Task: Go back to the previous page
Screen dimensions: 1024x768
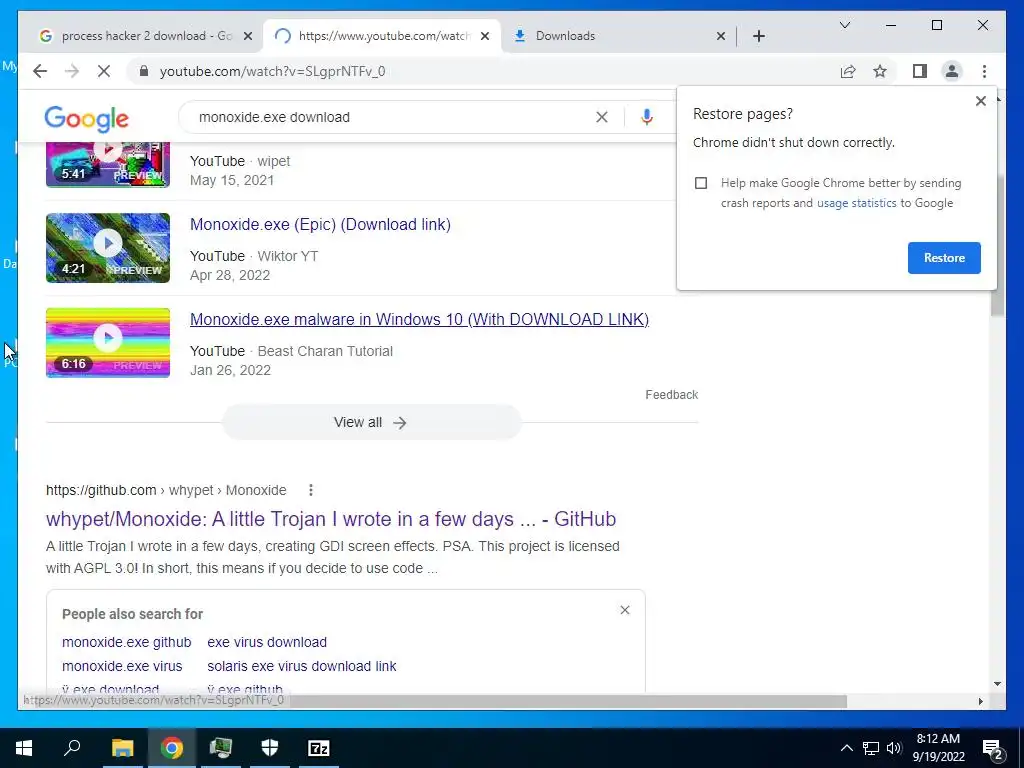Action: pyautogui.click(x=40, y=71)
